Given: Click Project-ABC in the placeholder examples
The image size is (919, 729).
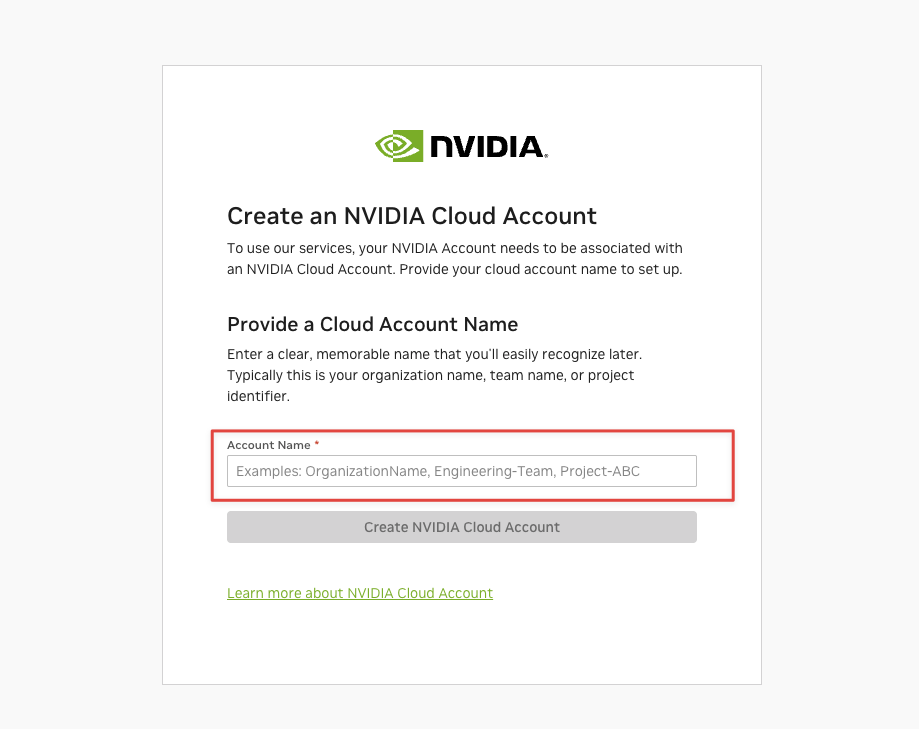Looking at the screenshot, I should 600,471.
